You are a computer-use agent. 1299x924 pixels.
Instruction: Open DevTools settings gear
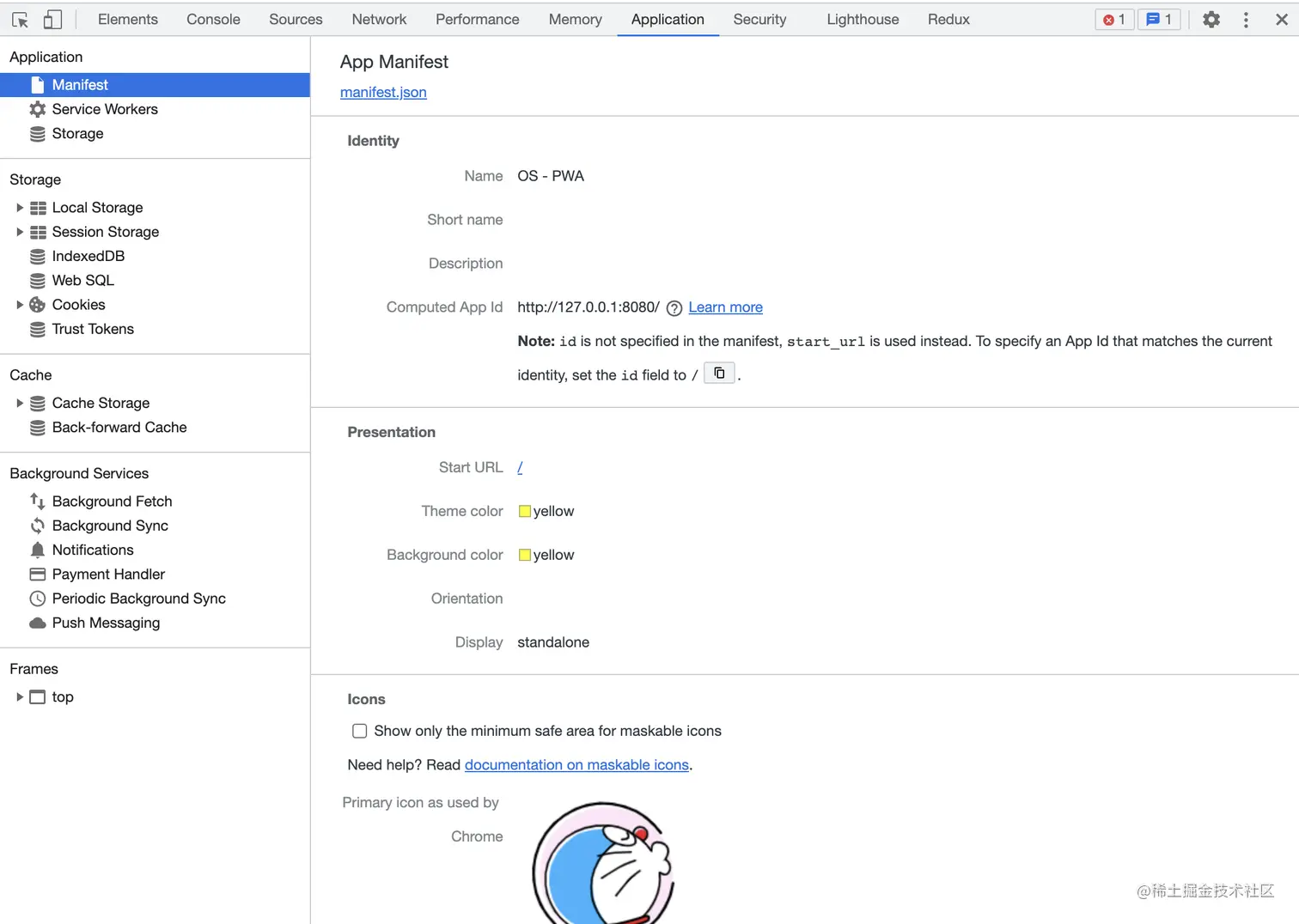[x=1211, y=19]
